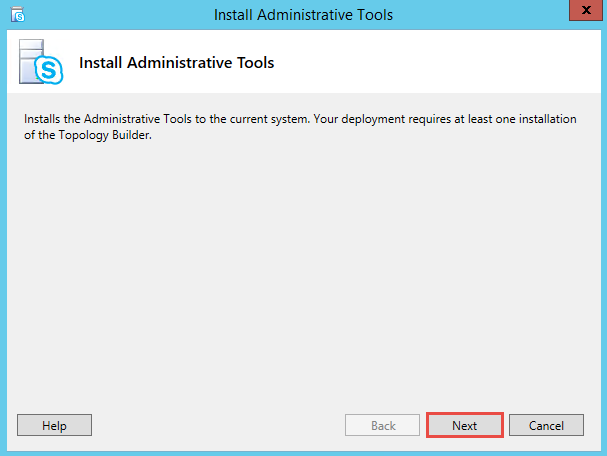Click empty space between Help and Back
The height and width of the screenshot is (456, 607).
tap(215, 425)
